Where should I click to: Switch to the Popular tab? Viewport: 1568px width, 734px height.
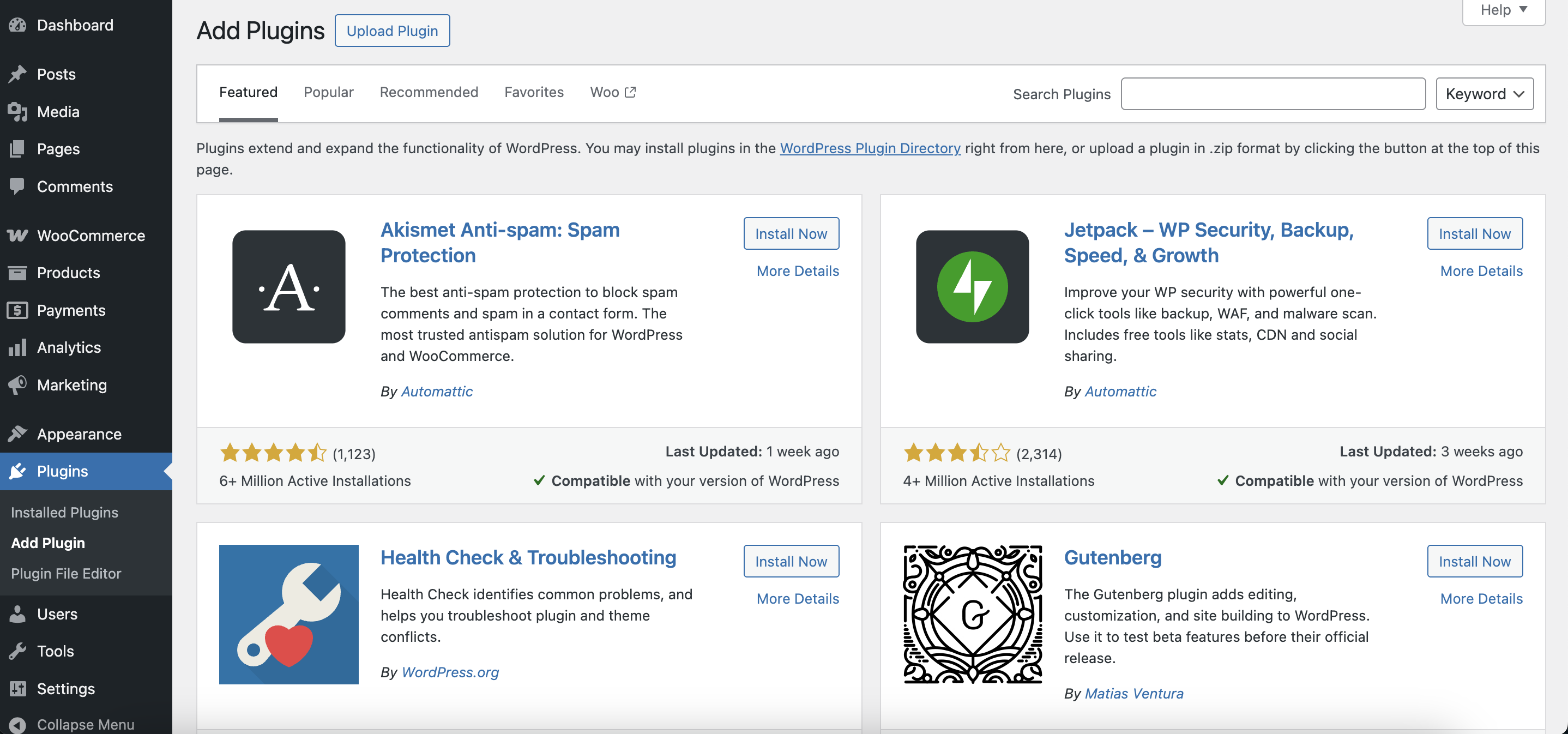pyautogui.click(x=329, y=92)
